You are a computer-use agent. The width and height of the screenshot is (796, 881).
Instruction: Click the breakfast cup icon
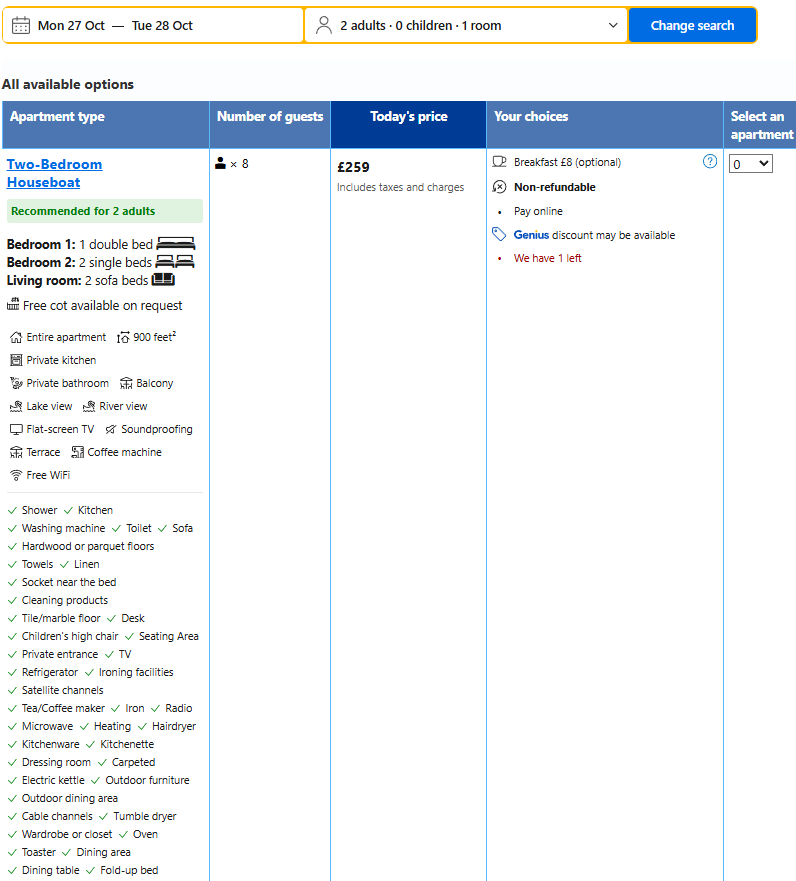pyautogui.click(x=500, y=162)
